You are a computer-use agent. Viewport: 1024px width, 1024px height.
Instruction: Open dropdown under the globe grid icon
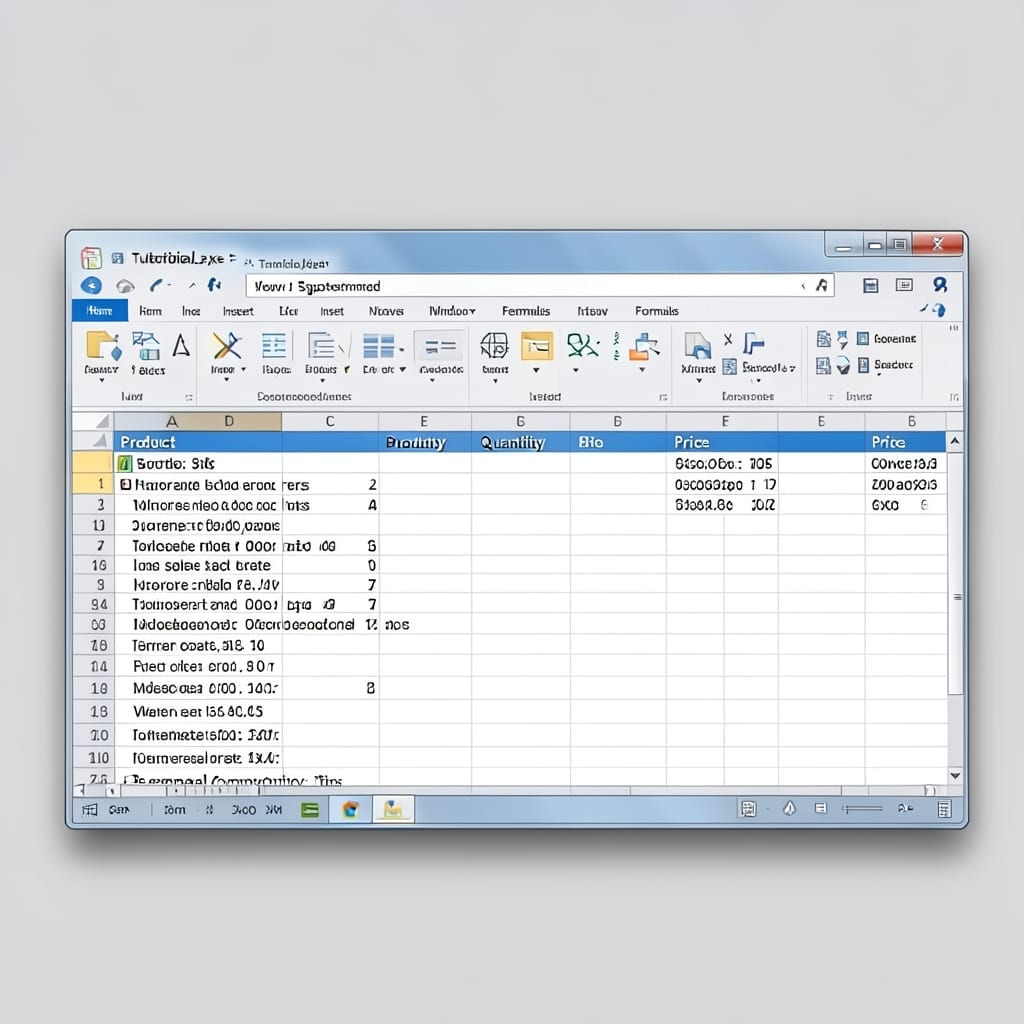pos(495,381)
